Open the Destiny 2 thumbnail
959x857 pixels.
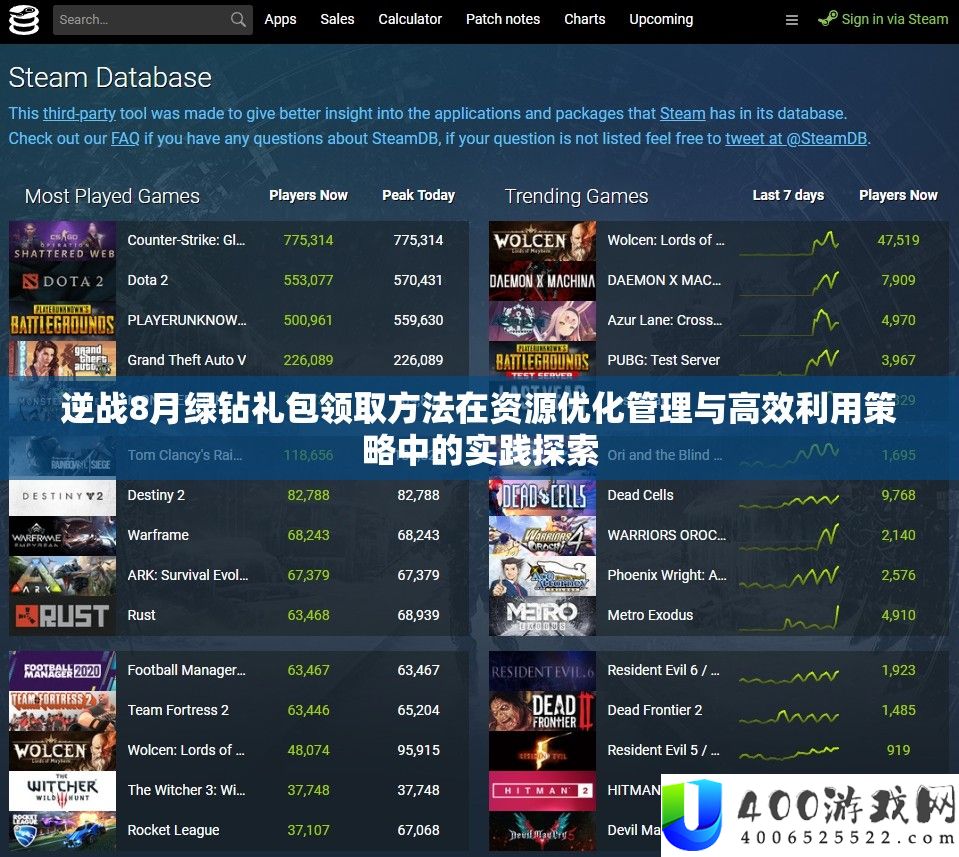62,496
